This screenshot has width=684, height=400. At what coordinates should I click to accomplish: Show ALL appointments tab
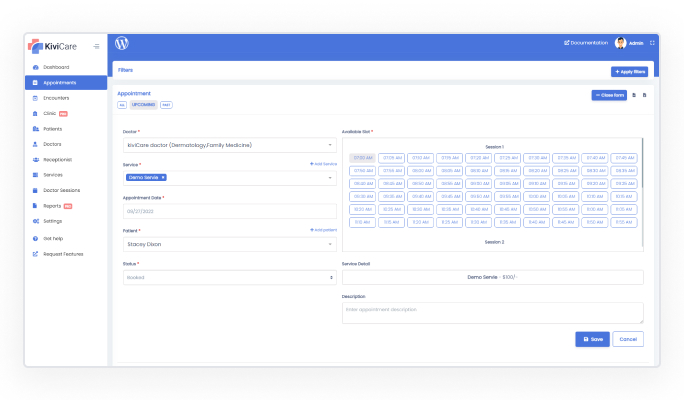(x=122, y=105)
